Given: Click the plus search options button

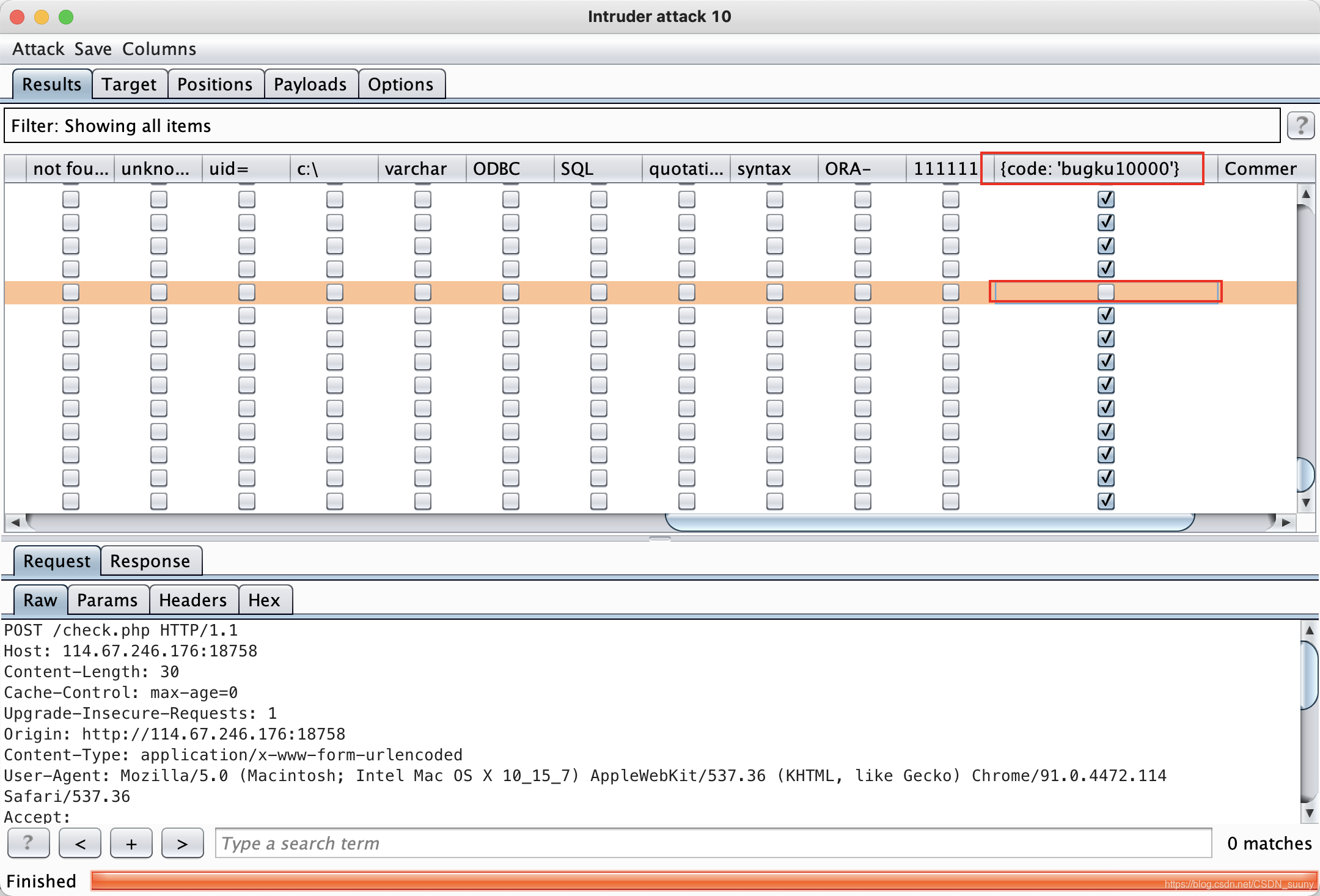Looking at the screenshot, I should (131, 843).
